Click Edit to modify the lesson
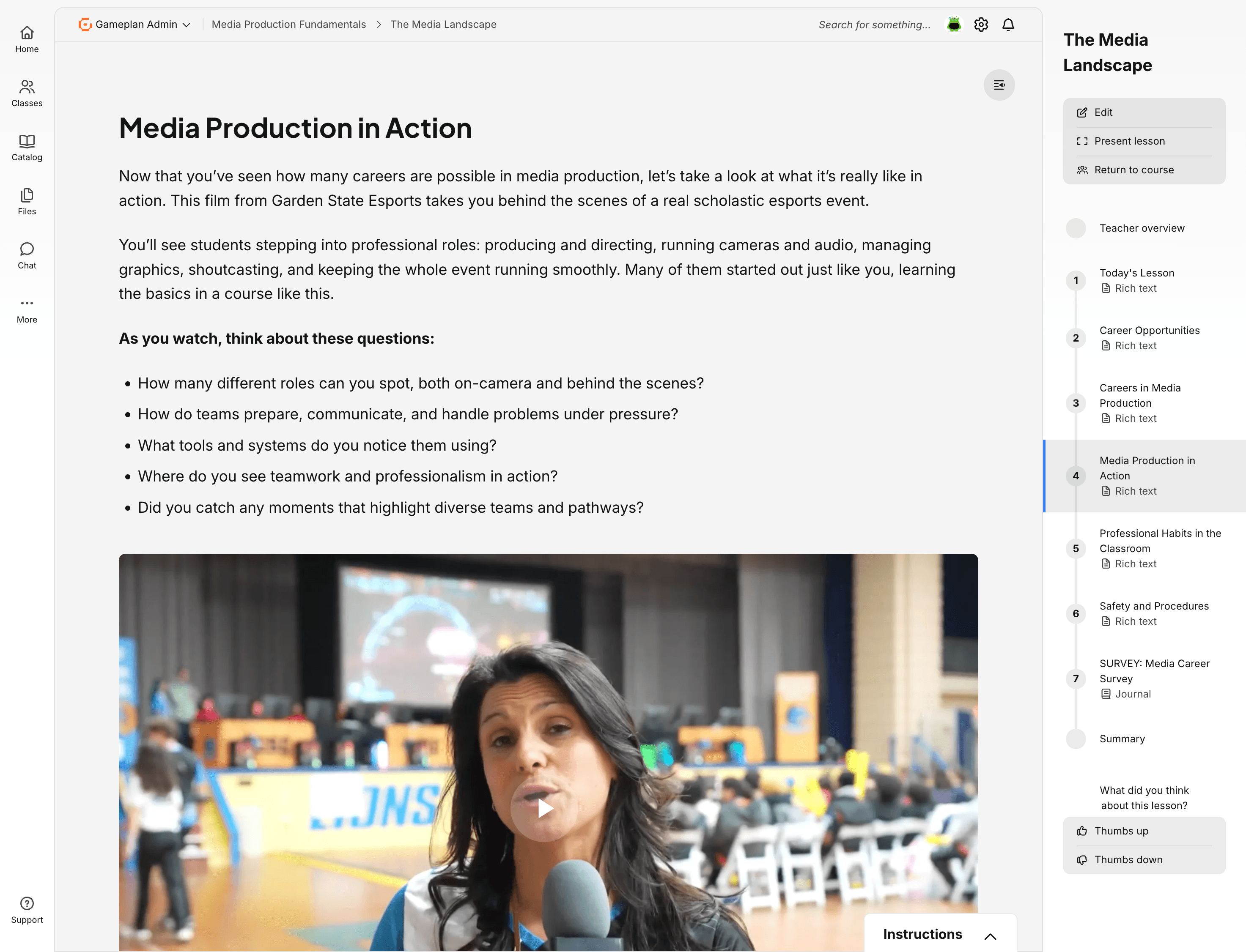This screenshot has width=1246, height=952. click(x=1102, y=112)
